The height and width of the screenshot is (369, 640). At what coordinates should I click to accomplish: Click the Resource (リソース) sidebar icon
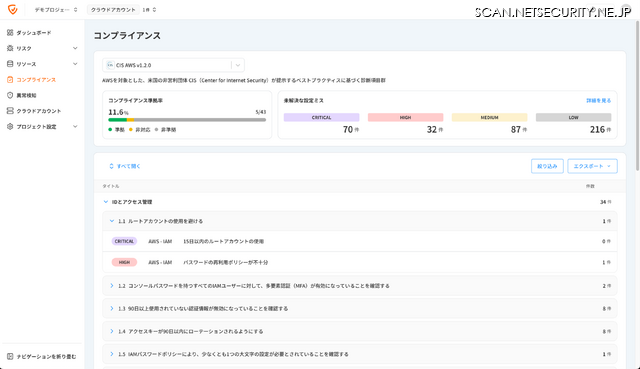point(10,64)
